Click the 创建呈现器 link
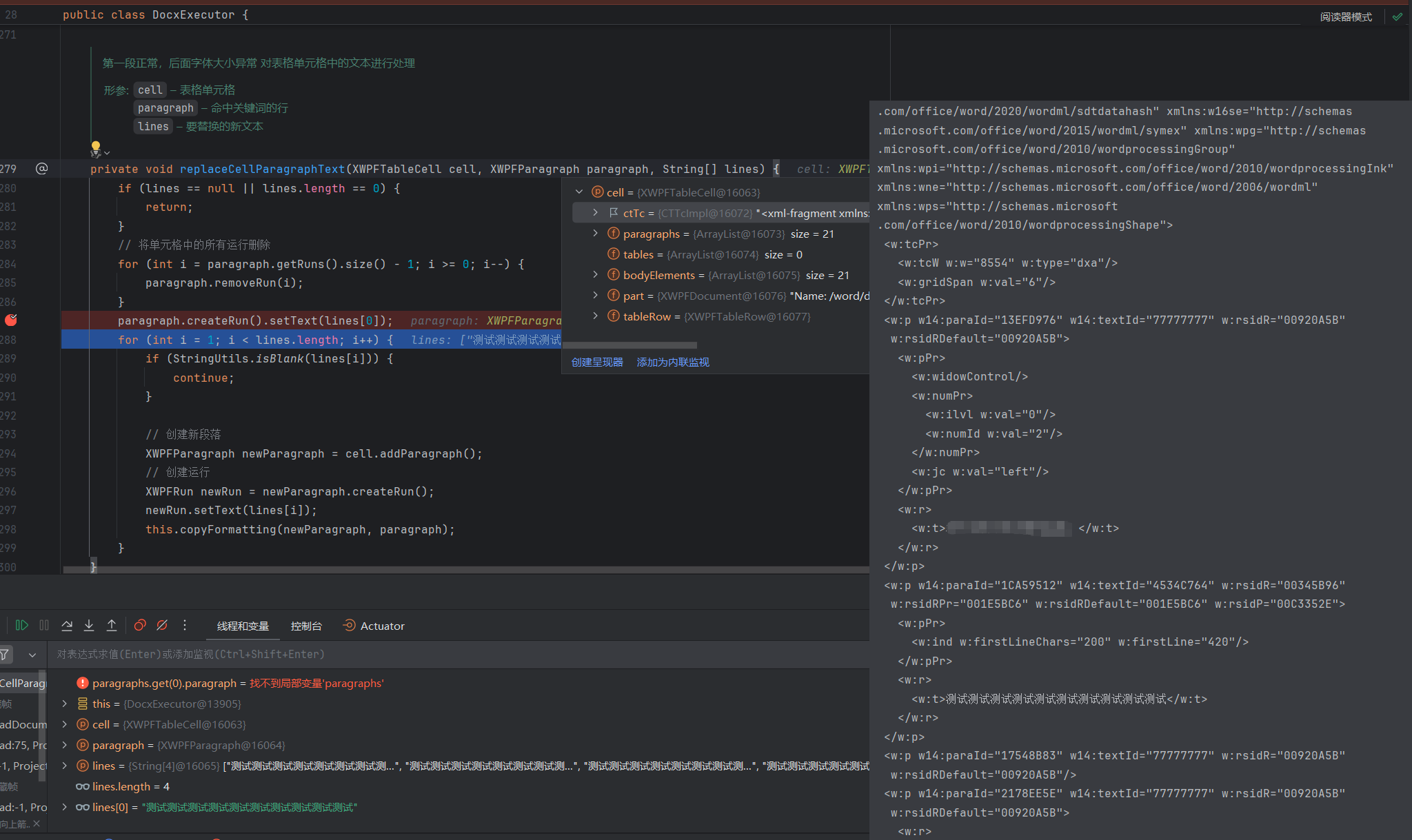This screenshot has width=1412, height=840. click(x=597, y=362)
